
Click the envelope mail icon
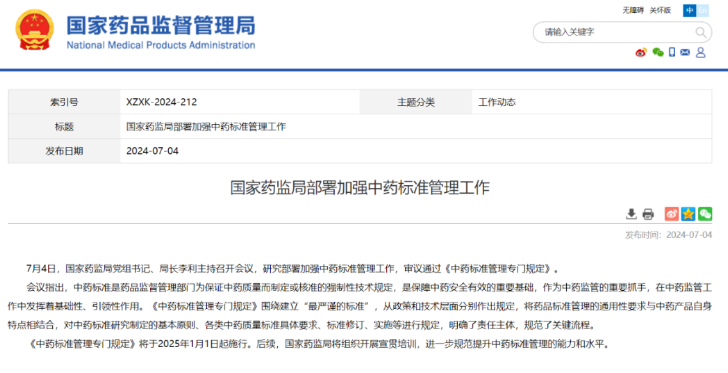point(685,52)
